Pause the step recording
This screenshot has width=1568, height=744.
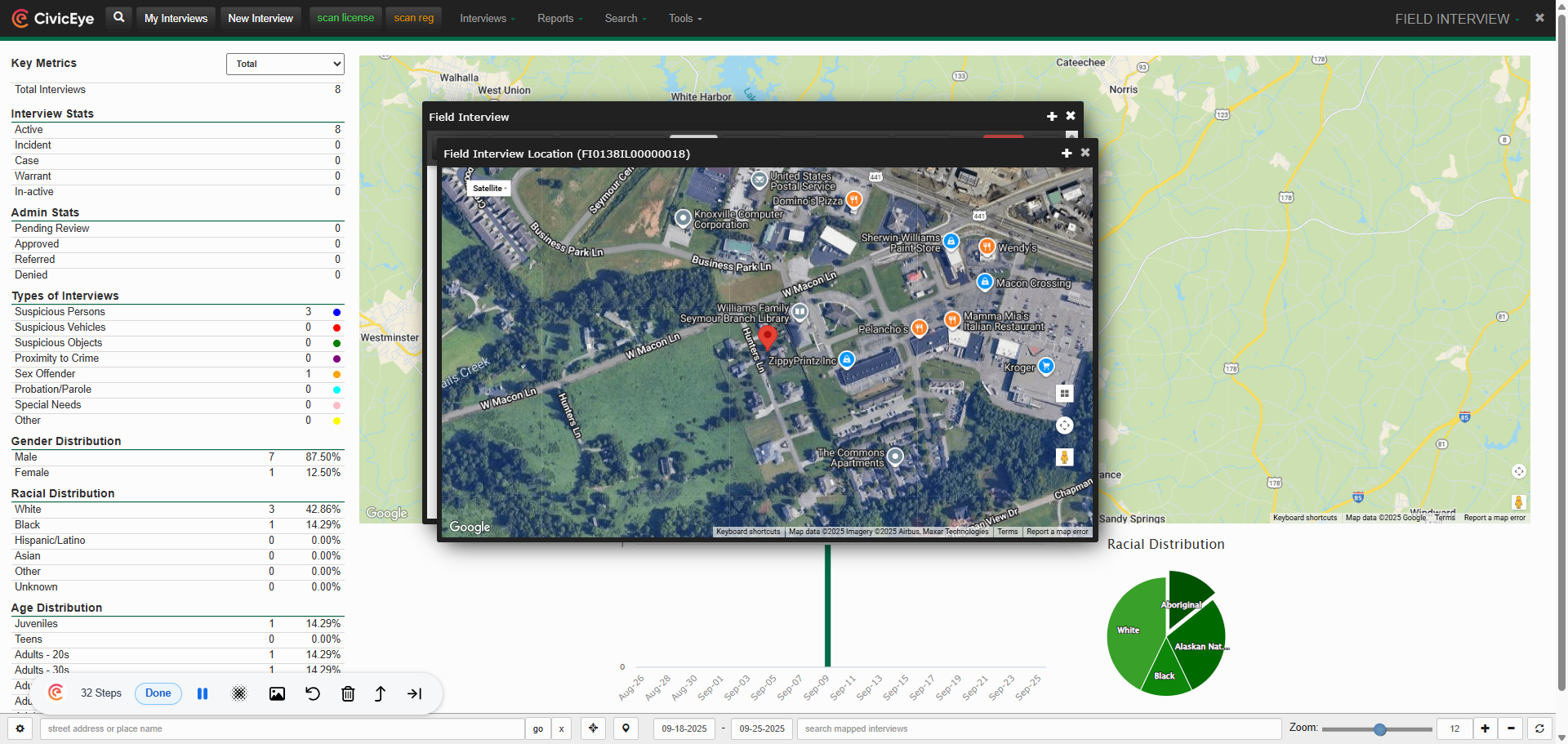(x=203, y=693)
